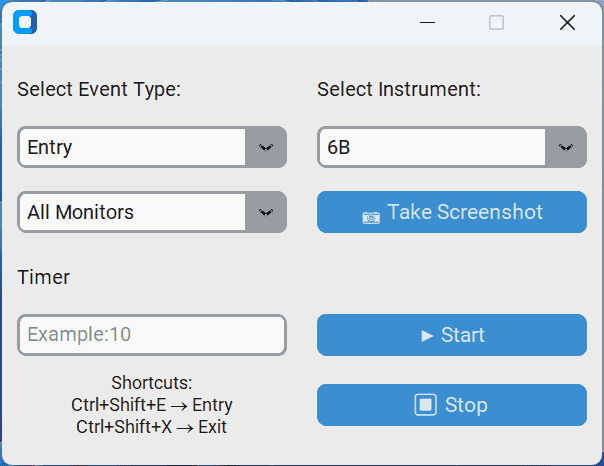604x466 pixels.
Task: Open the Event Type dropdown showing Entry
Action: coord(152,147)
